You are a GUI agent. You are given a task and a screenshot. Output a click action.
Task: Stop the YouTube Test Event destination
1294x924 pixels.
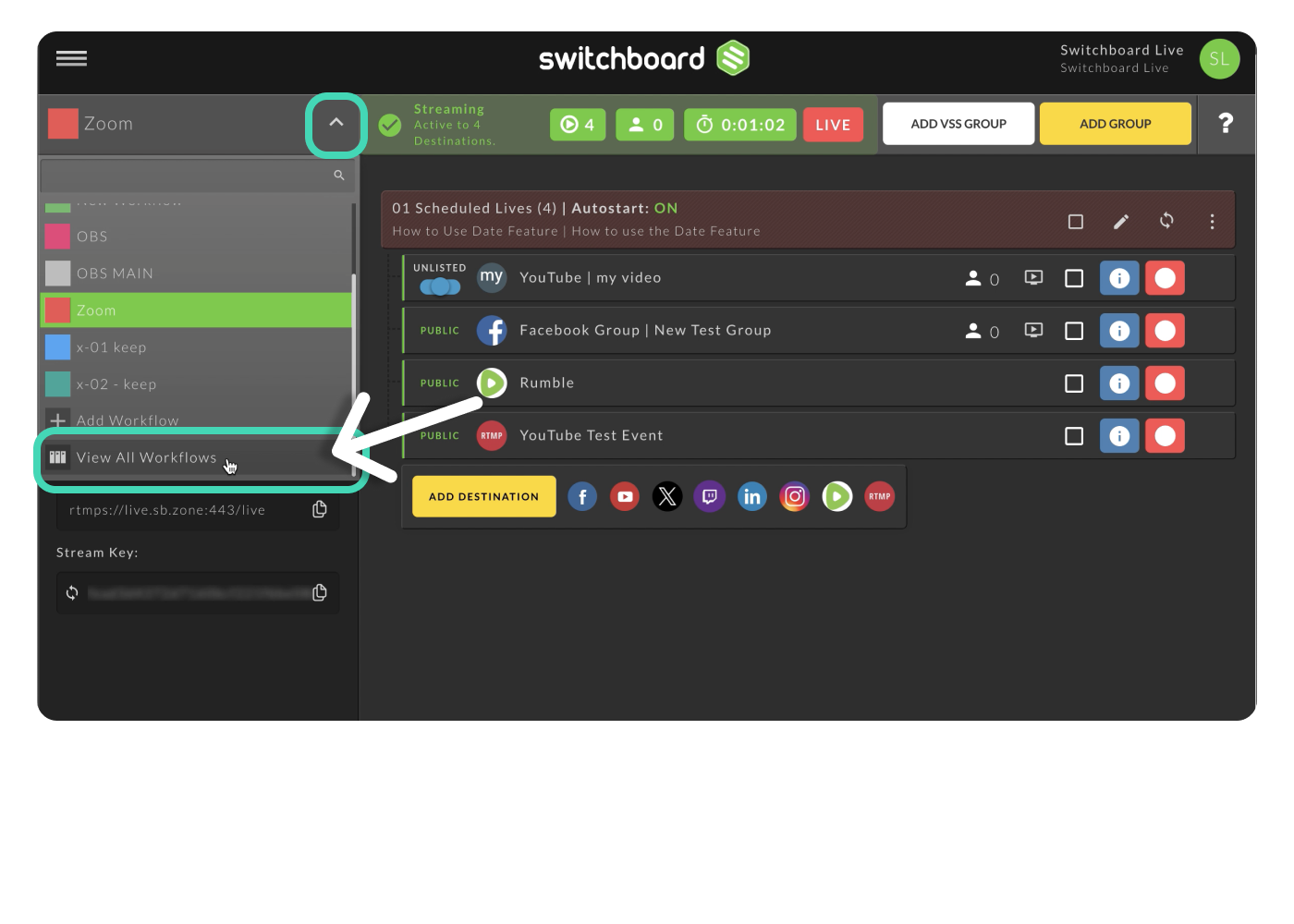[x=1165, y=436]
